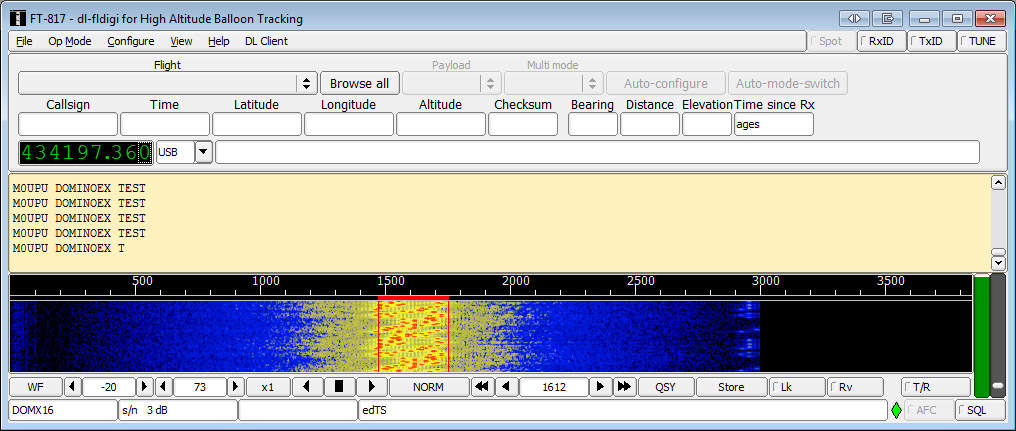Viewport: 1016px width, 431px height.
Task: Open the USB mode dropdown arrow
Action: tap(204, 153)
